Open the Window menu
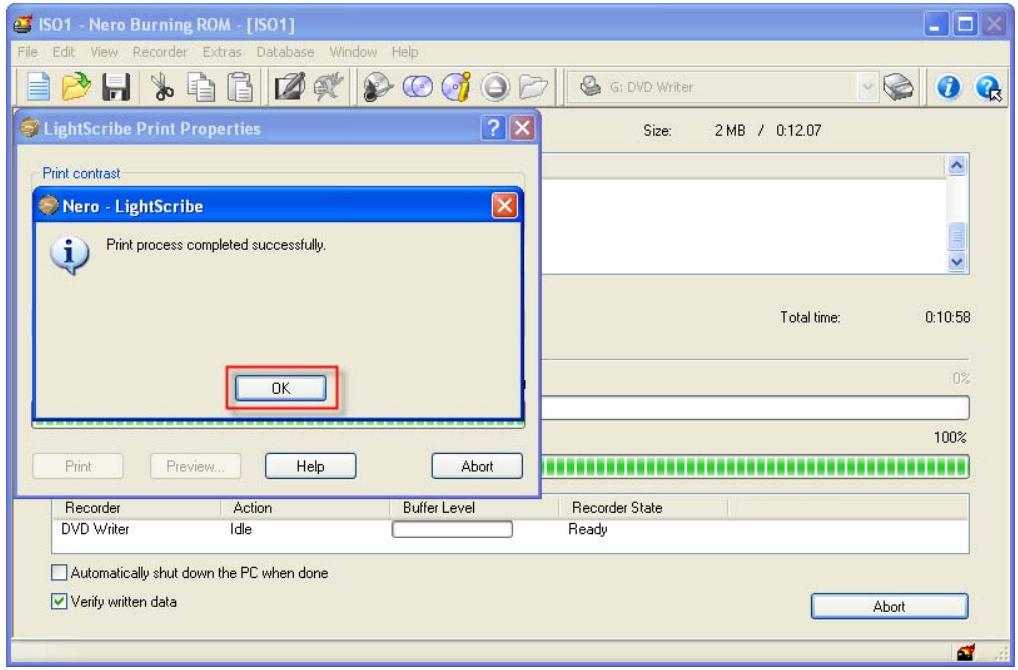The image size is (1018, 670). (353, 52)
